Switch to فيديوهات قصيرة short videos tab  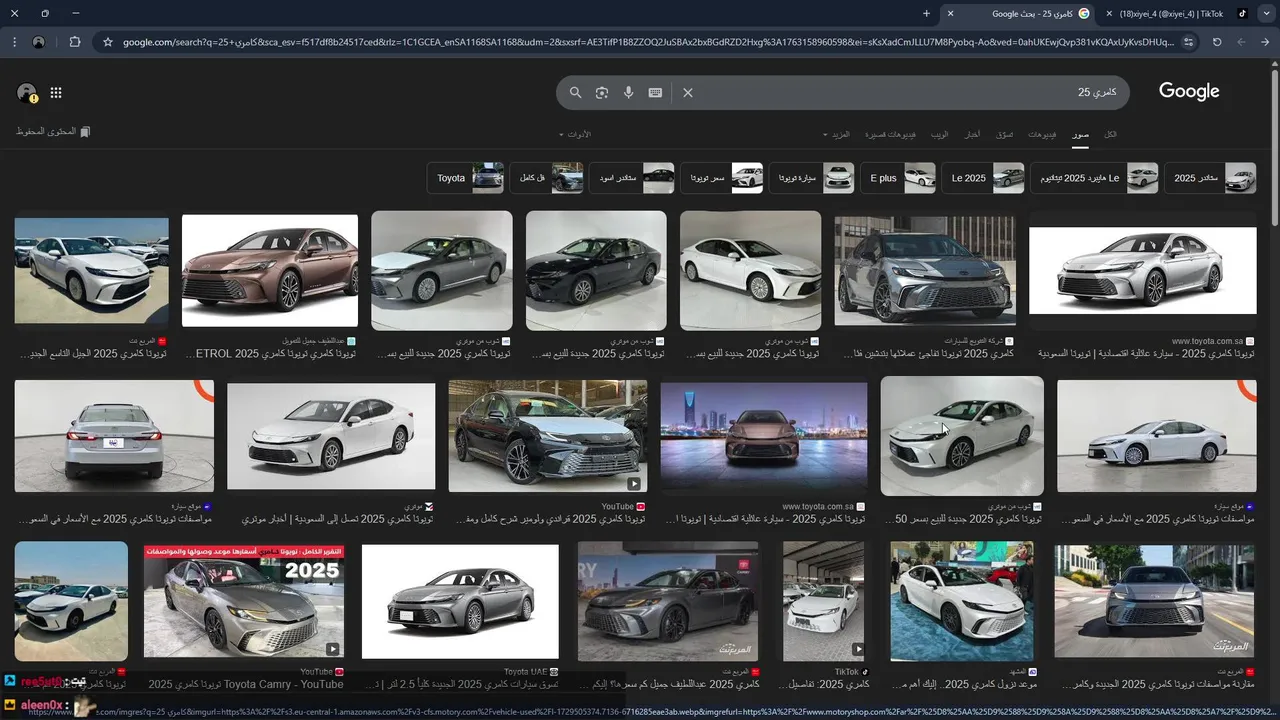891,134
